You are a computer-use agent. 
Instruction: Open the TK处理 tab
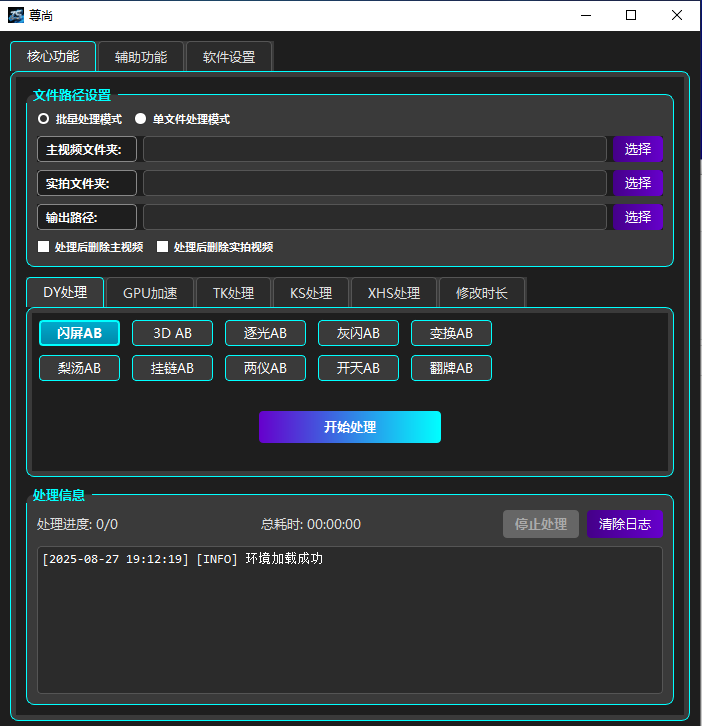pyautogui.click(x=233, y=293)
